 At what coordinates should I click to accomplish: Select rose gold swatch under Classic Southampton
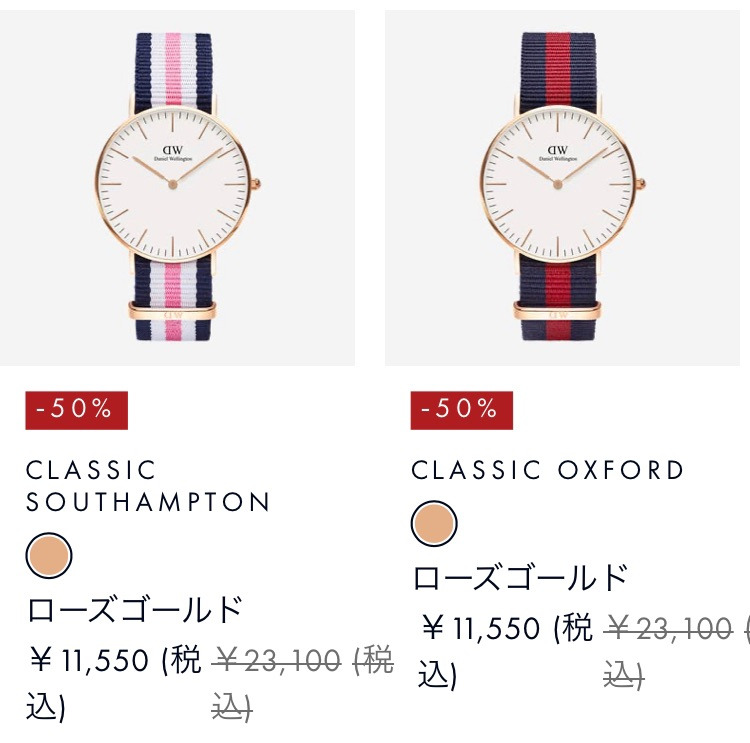click(x=49, y=555)
